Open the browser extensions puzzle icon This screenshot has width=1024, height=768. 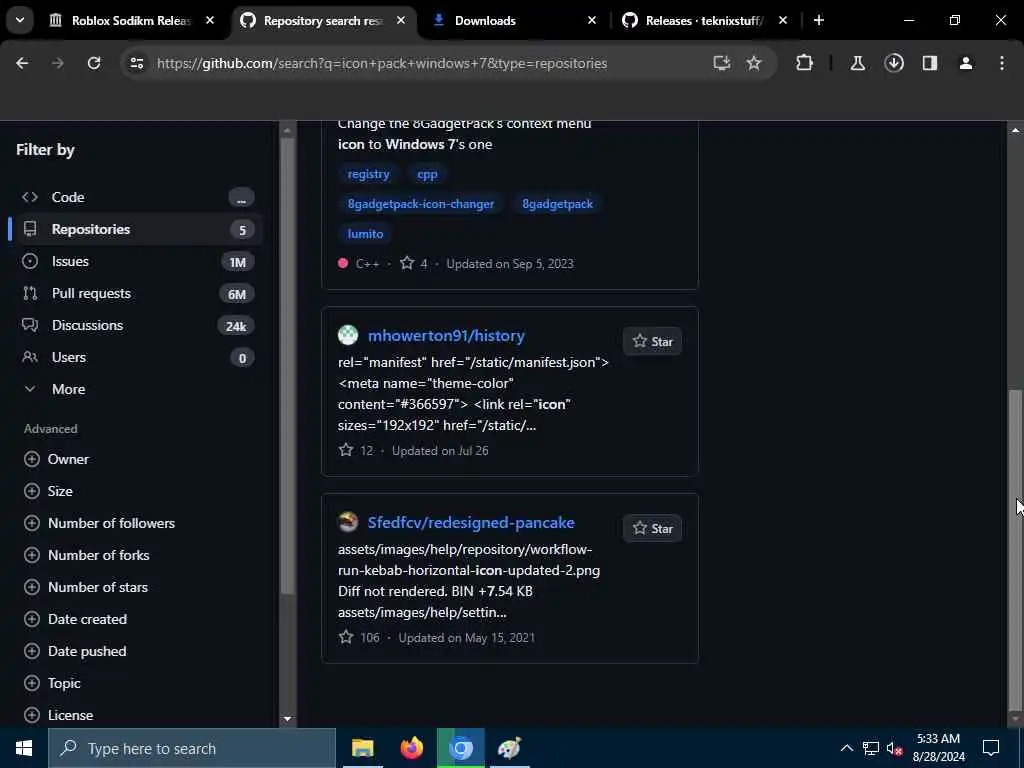[x=804, y=63]
